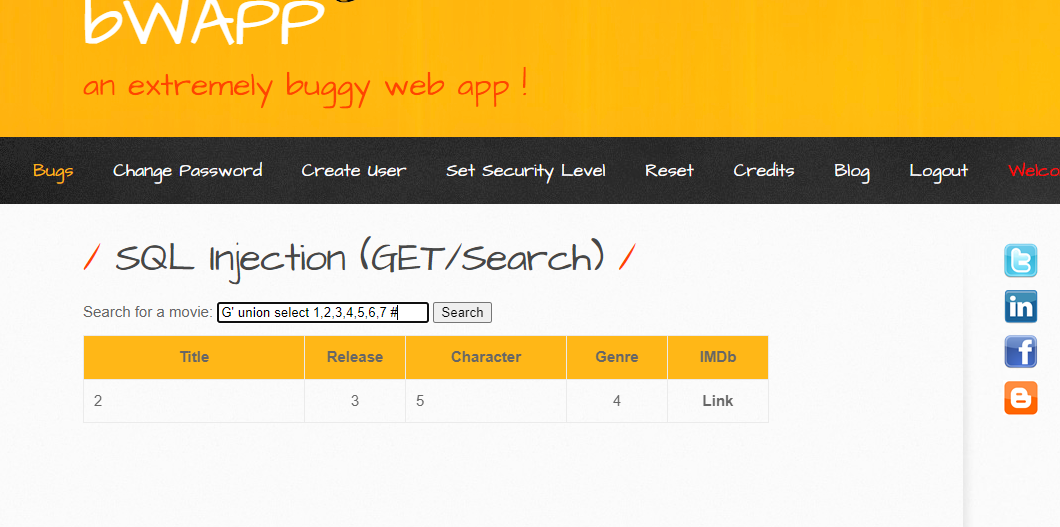Go to Change Password page
Image resolution: width=1060 pixels, height=527 pixels.
pos(187,171)
